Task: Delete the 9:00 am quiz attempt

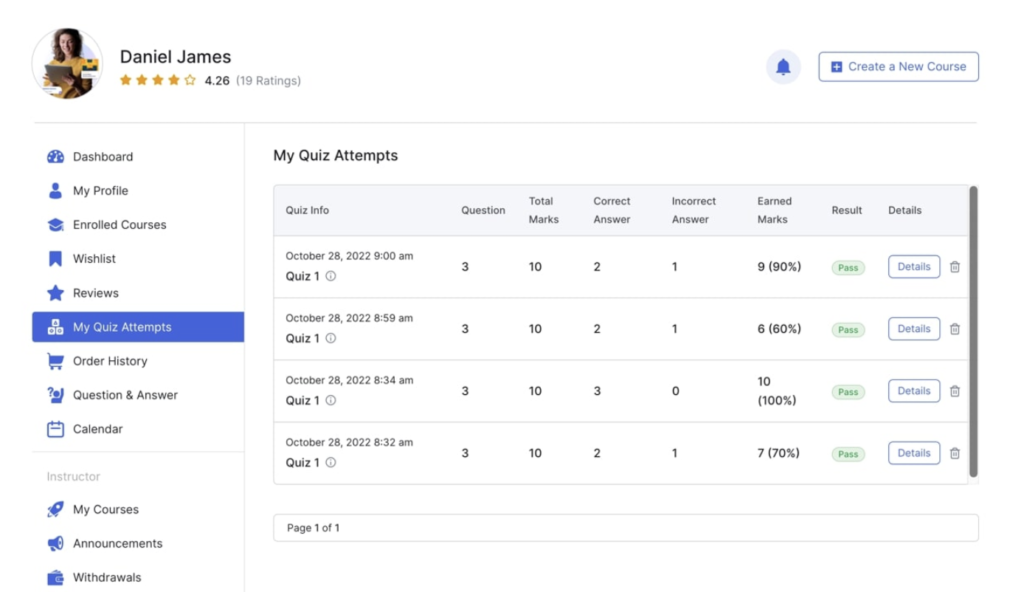Action: pyautogui.click(x=955, y=267)
